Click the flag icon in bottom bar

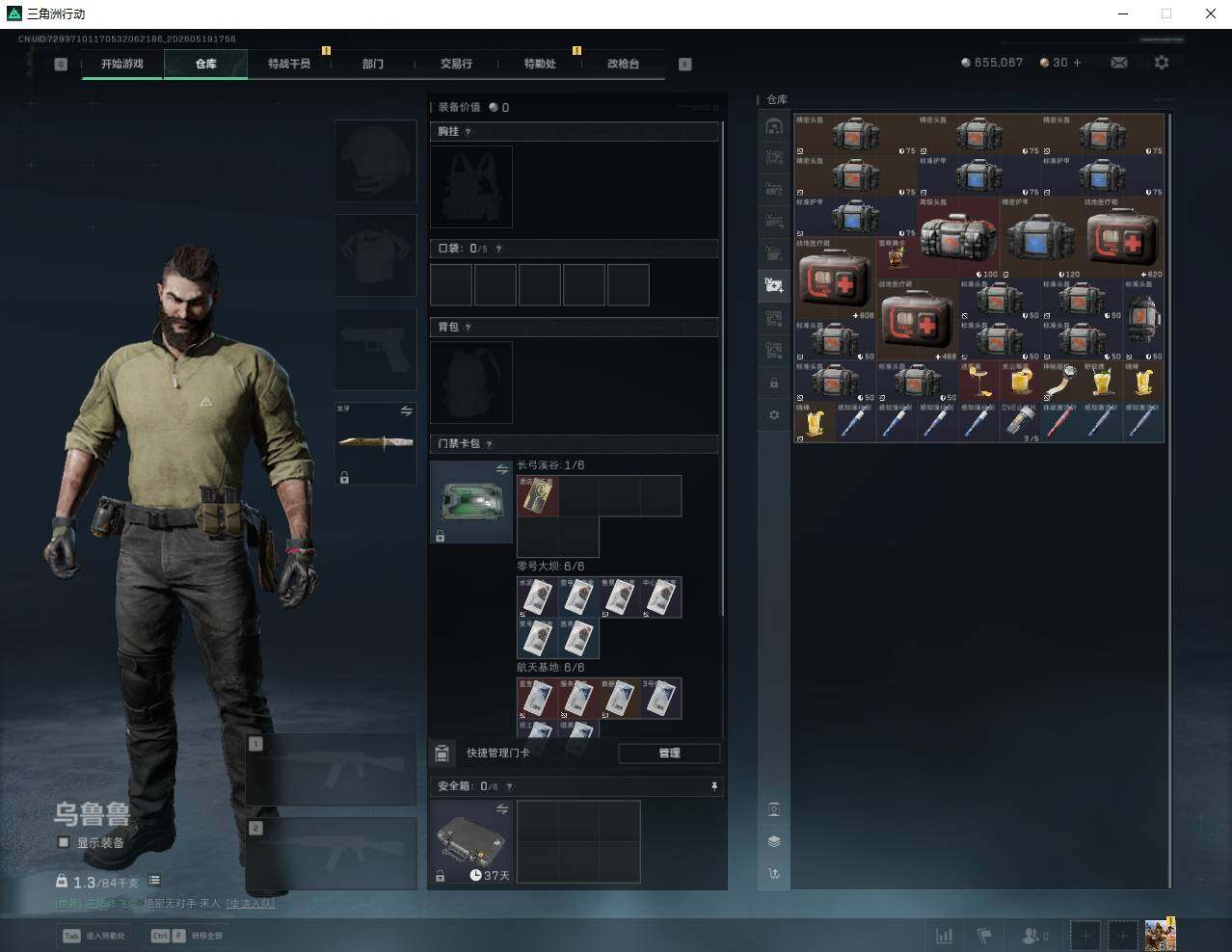pyautogui.click(x=984, y=936)
